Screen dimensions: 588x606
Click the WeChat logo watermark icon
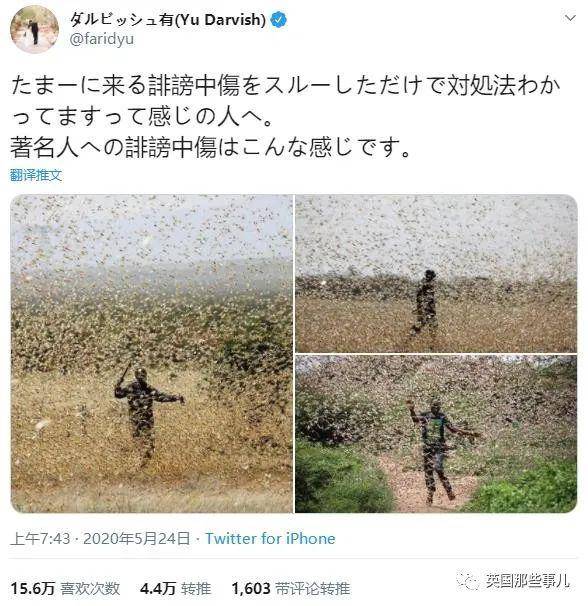(x=468, y=580)
